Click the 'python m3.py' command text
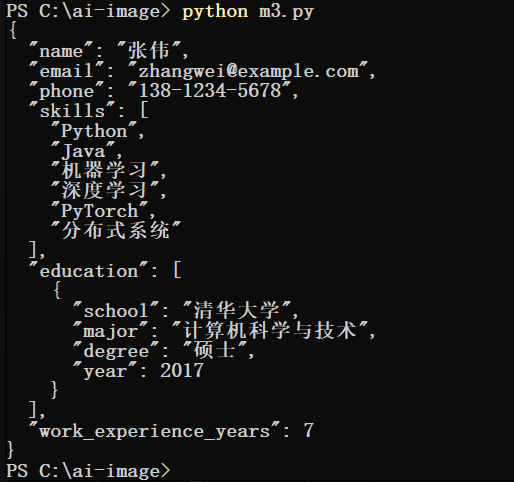 [248, 12]
